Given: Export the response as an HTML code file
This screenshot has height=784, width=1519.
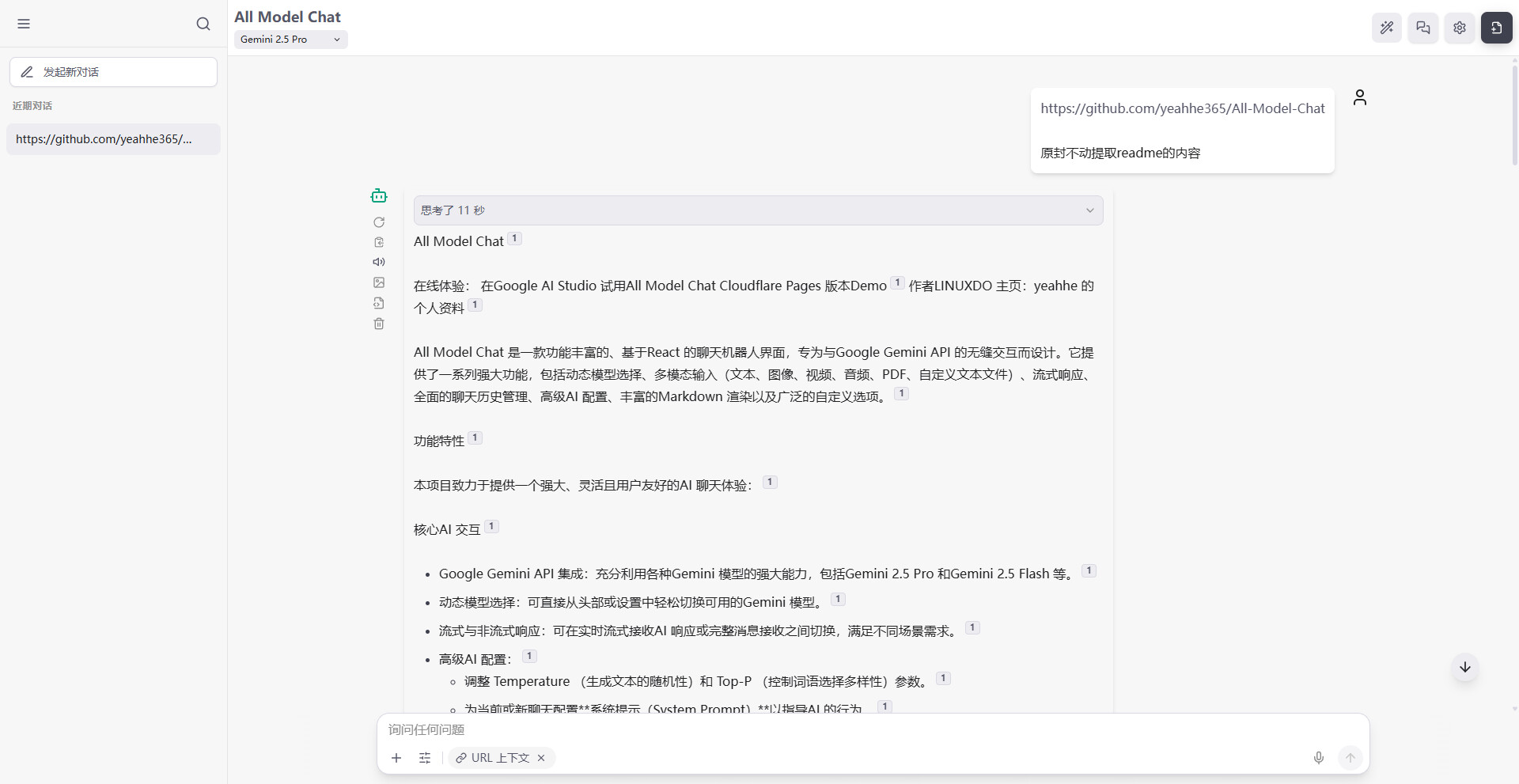Looking at the screenshot, I should (379, 303).
